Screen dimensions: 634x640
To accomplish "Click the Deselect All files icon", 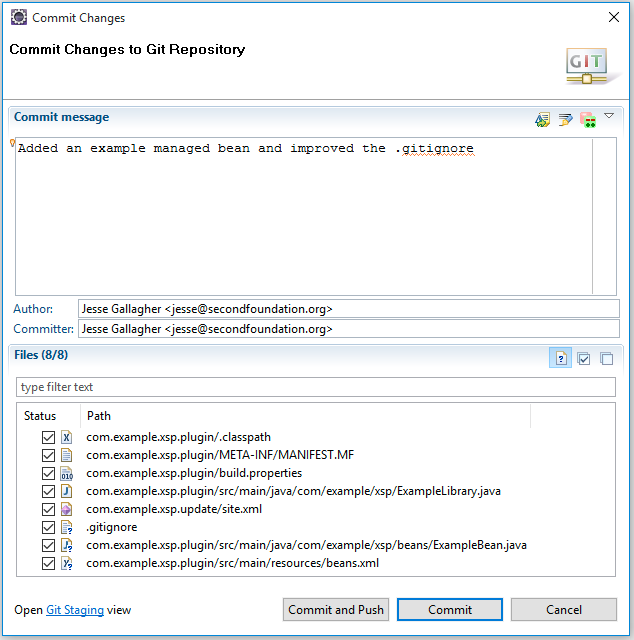I will tap(606, 358).
